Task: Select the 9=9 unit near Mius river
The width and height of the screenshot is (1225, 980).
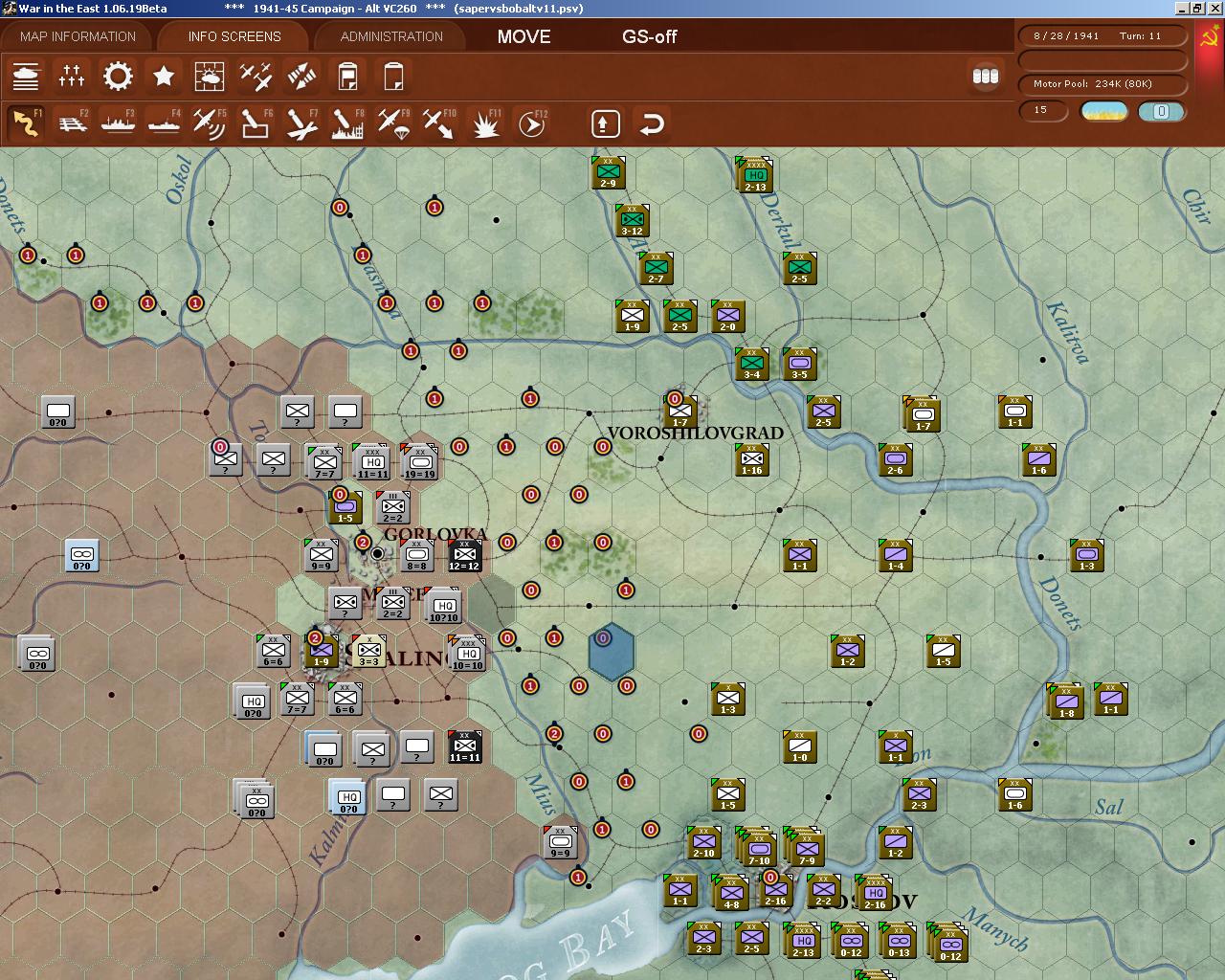Action: (x=560, y=843)
